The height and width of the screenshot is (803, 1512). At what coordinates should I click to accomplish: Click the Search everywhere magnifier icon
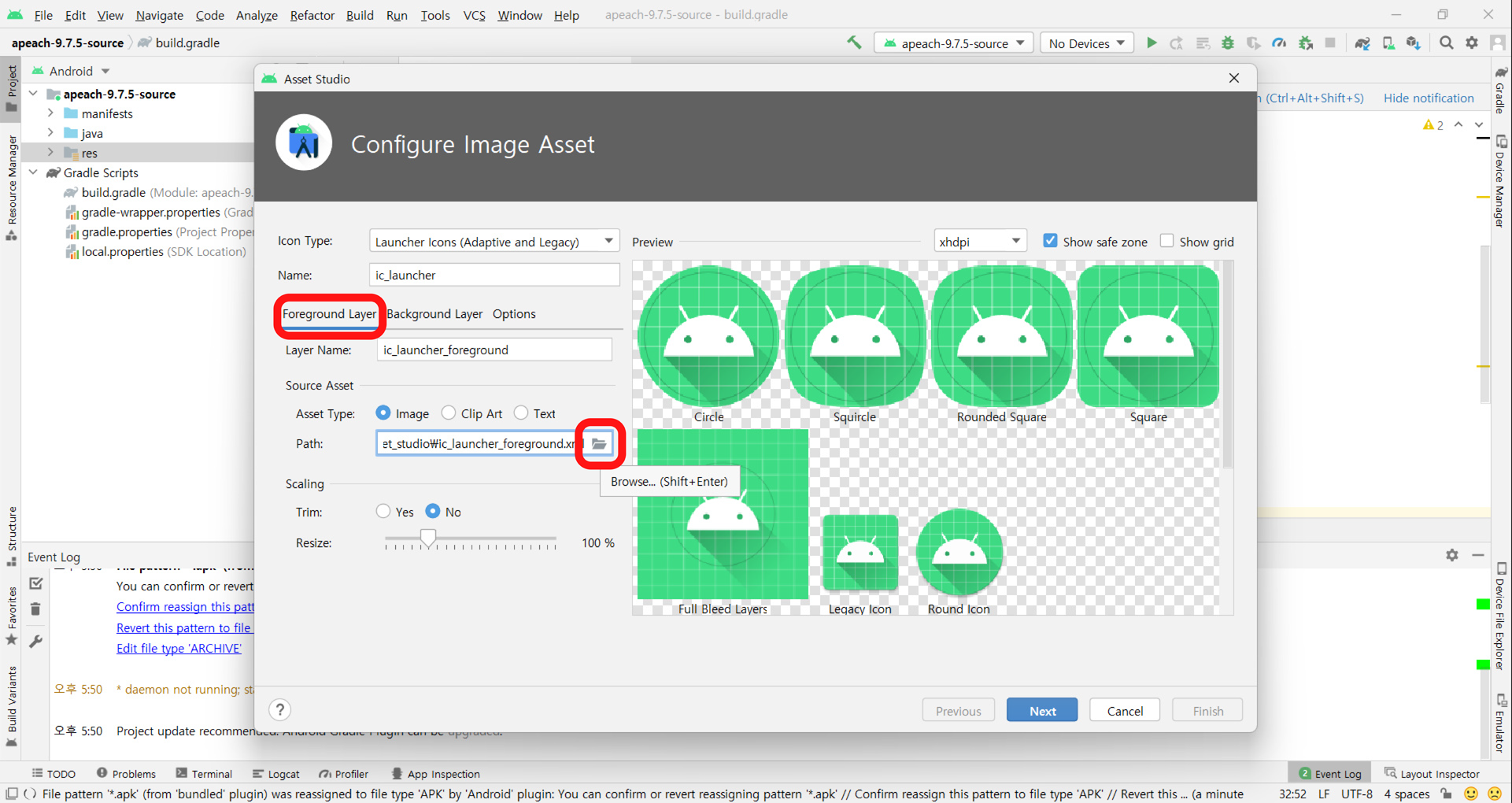point(1446,43)
